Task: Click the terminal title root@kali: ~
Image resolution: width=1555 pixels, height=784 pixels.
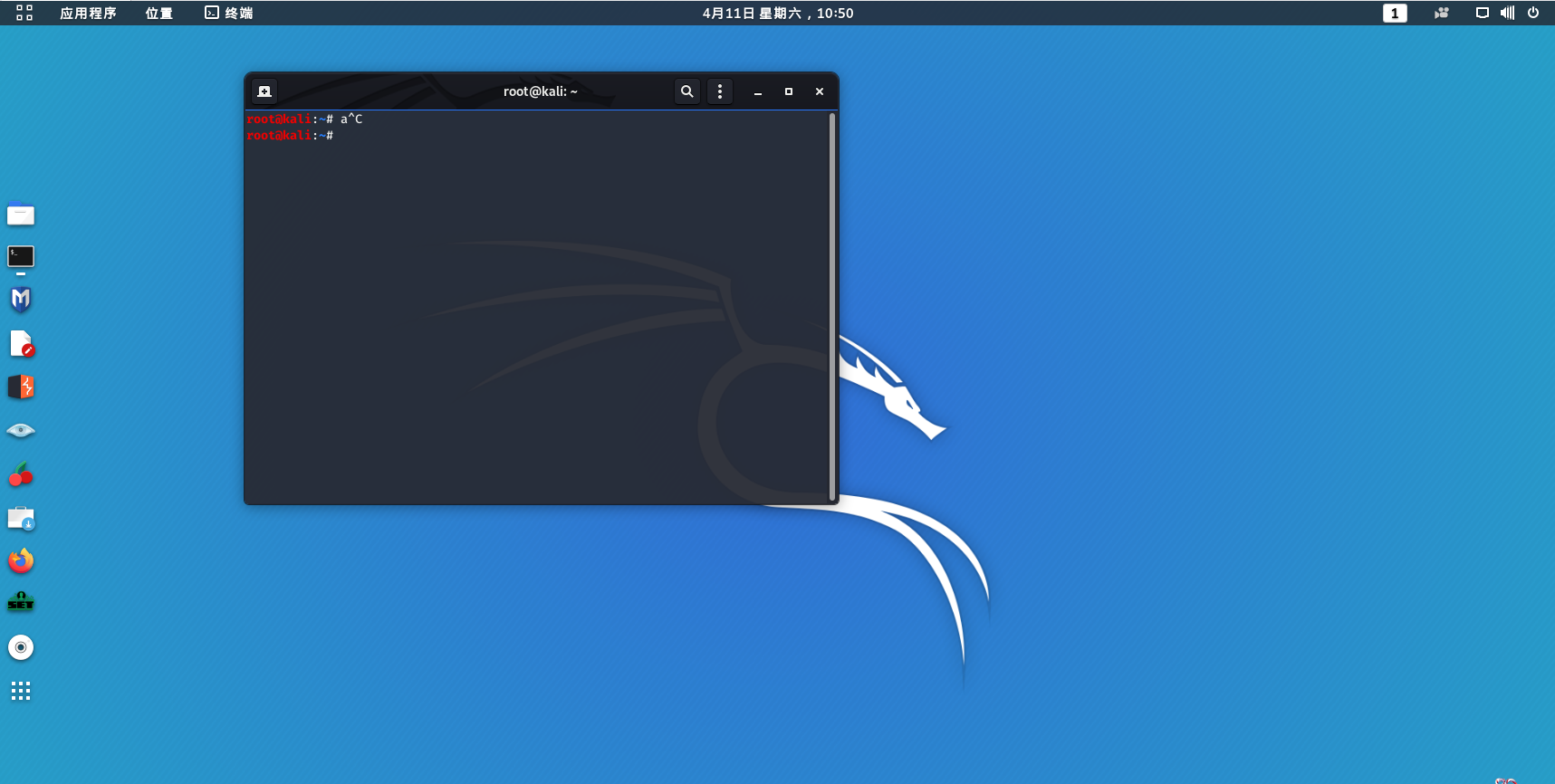Action: tap(541, 91)
